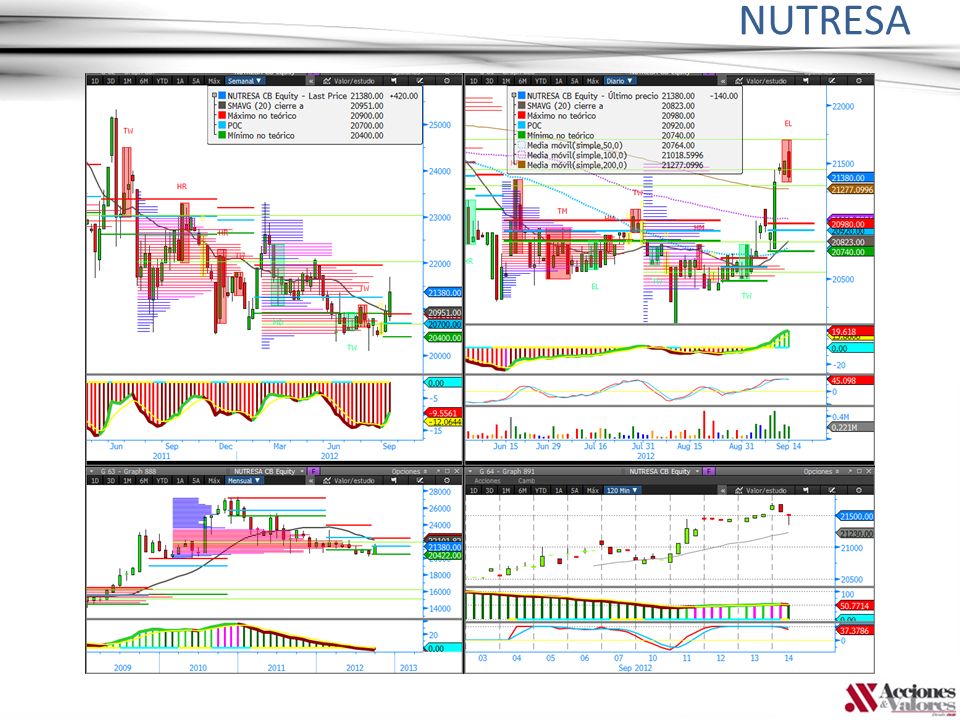Open the Mensual period dropdown in monthly chart
This screenshot has width=960, height=720.
click(244, 481)
